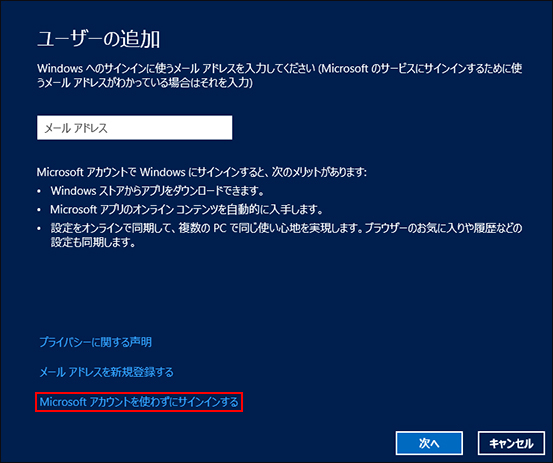553x463 pixels.
Task: Click the Microsoft アプリのオンライン コンテンツ bullet text
Action: pos(187,210)
